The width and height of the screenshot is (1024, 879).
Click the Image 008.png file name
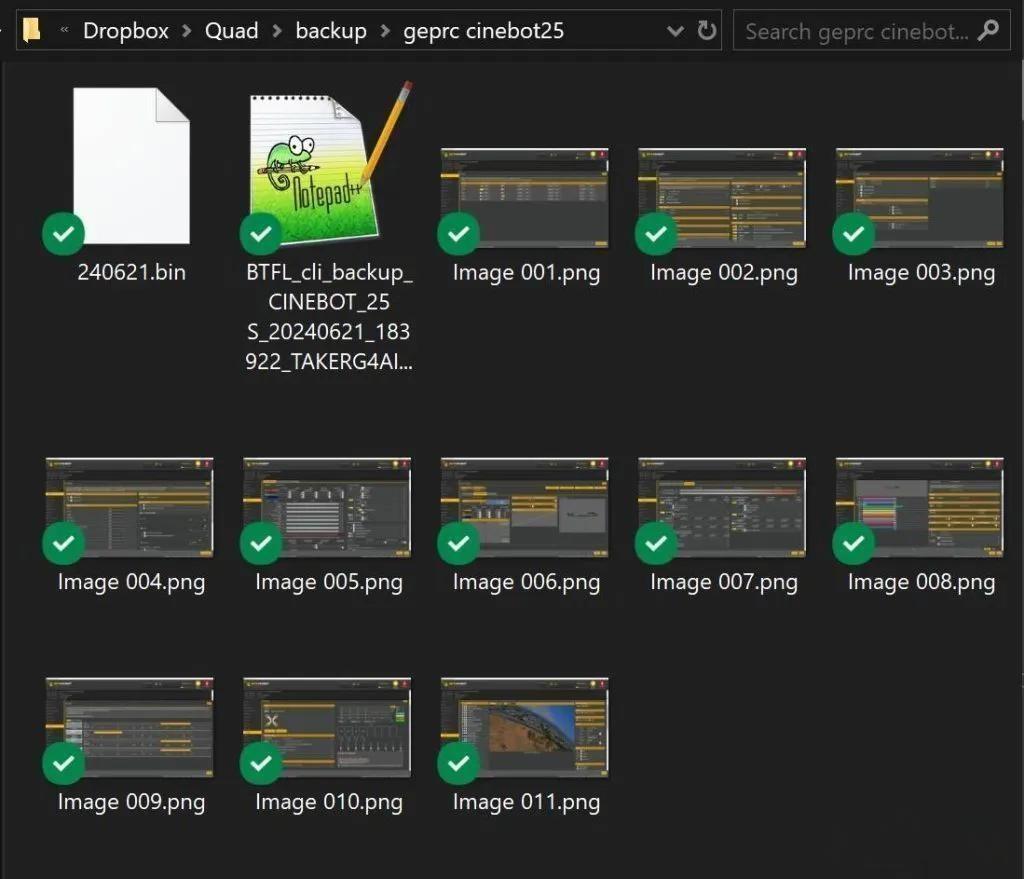pyautogui.click(x=921, y=582)
